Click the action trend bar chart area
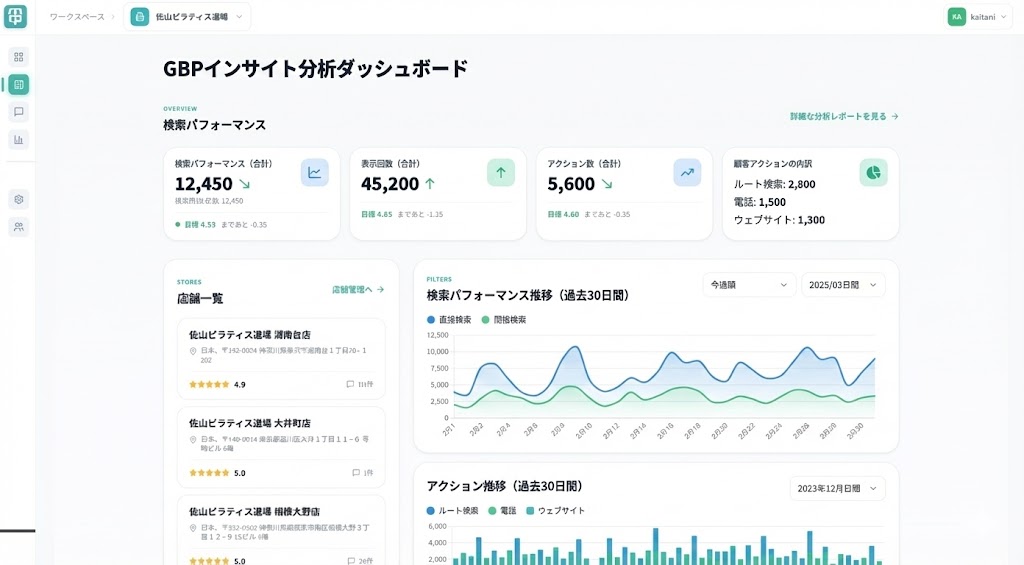Image resolution: width=1024 pixels, height=565 pixels. tap(667, 545)
